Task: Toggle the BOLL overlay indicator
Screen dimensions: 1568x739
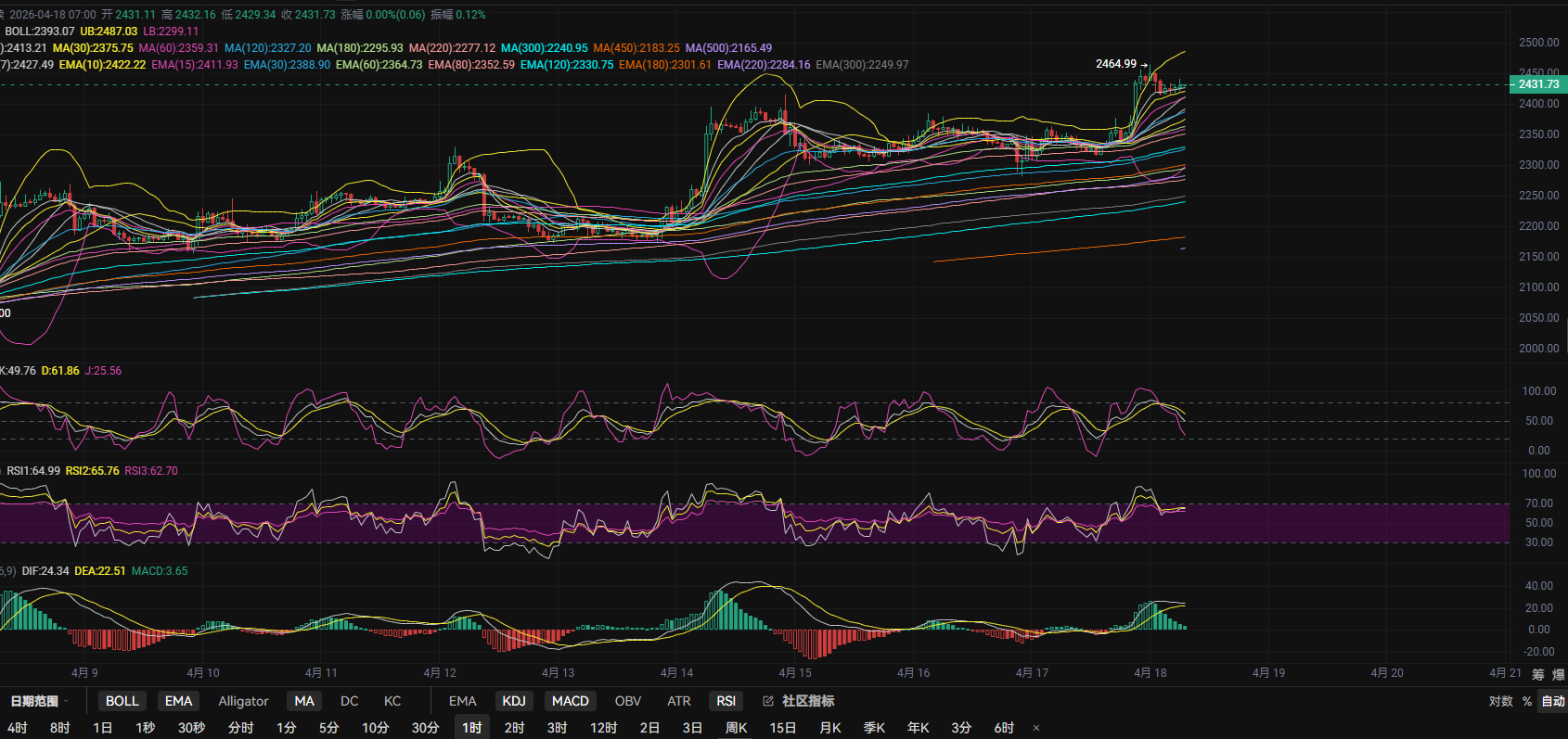Action: pos(122,701)
